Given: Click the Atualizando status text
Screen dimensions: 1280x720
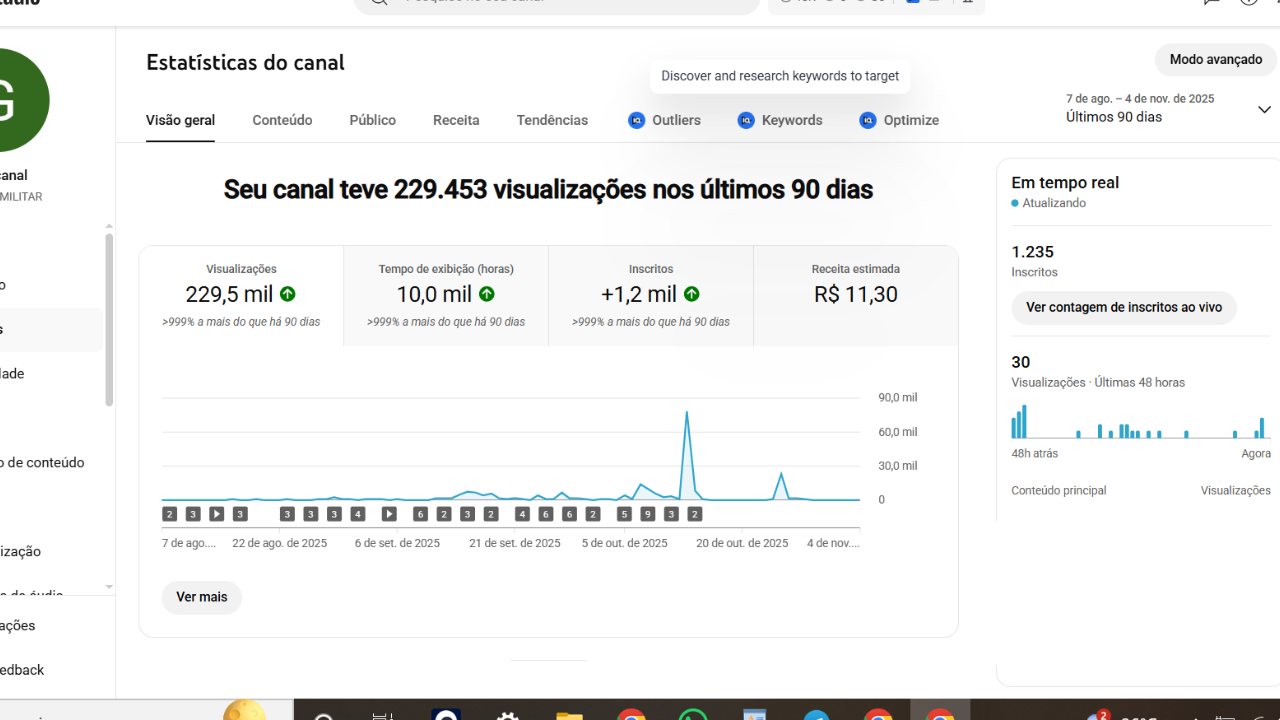Looking at the screenshot, I should pos(1054,203).
